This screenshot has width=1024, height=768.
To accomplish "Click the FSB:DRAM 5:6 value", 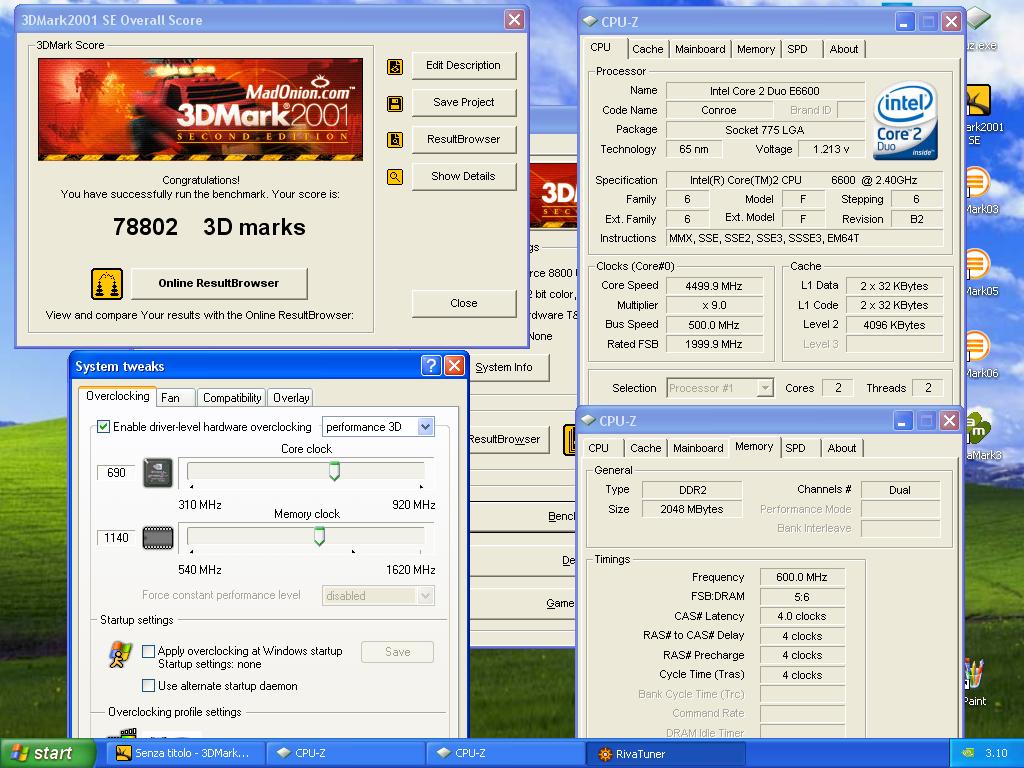I will [802, 597].
